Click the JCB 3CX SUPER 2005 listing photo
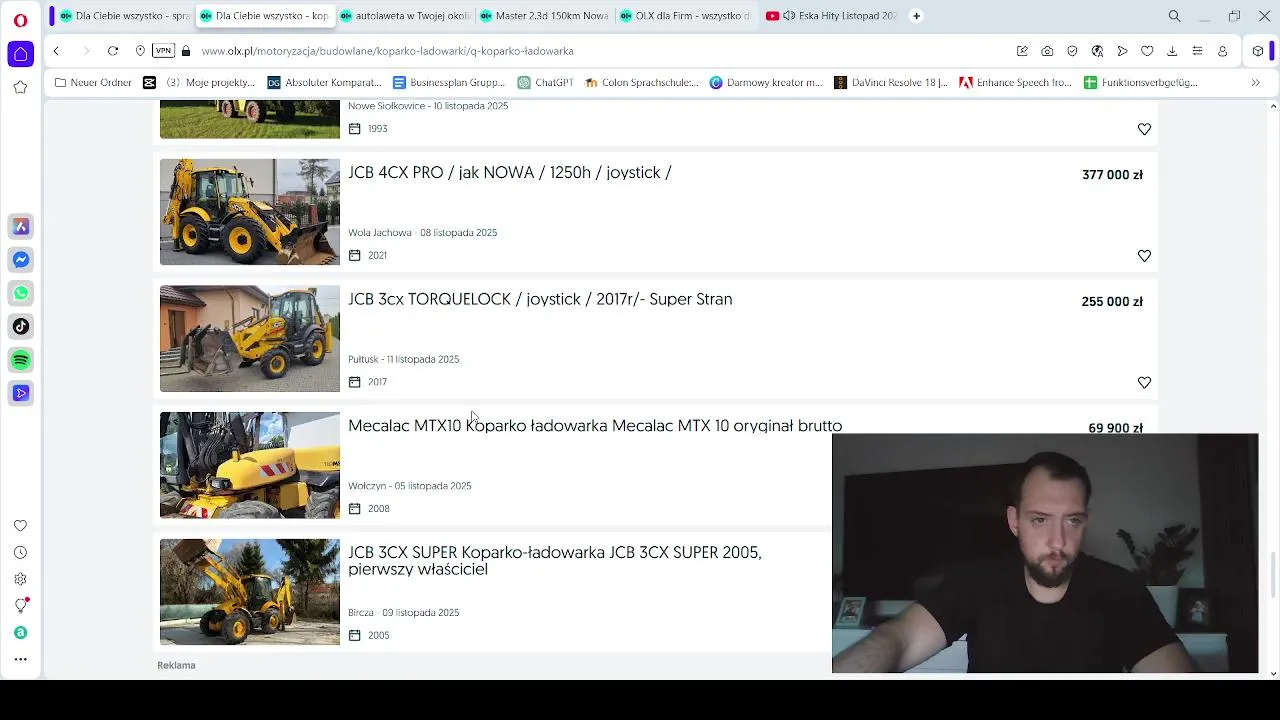This screenshot has height=720, width=1280. 250,592
